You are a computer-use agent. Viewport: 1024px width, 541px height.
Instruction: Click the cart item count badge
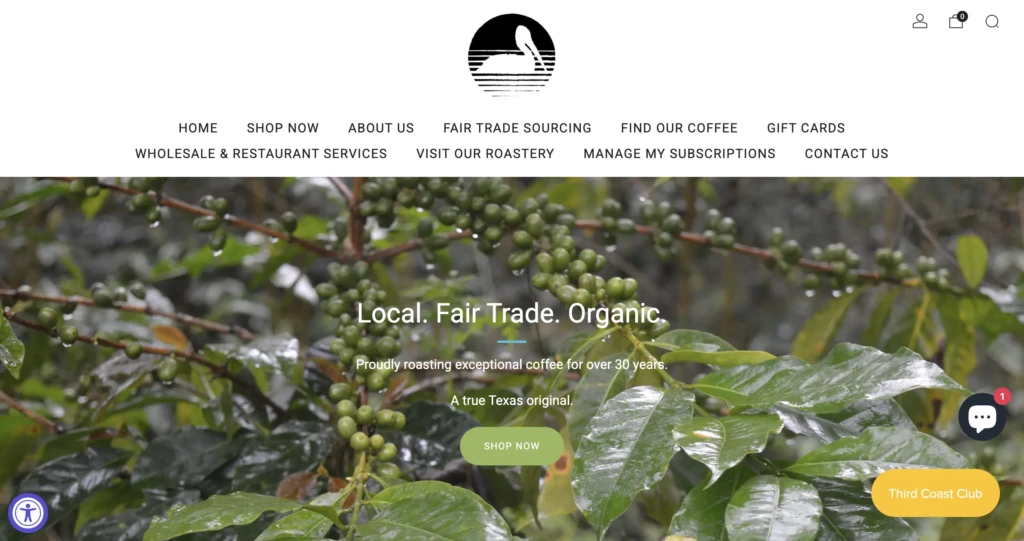962,16
